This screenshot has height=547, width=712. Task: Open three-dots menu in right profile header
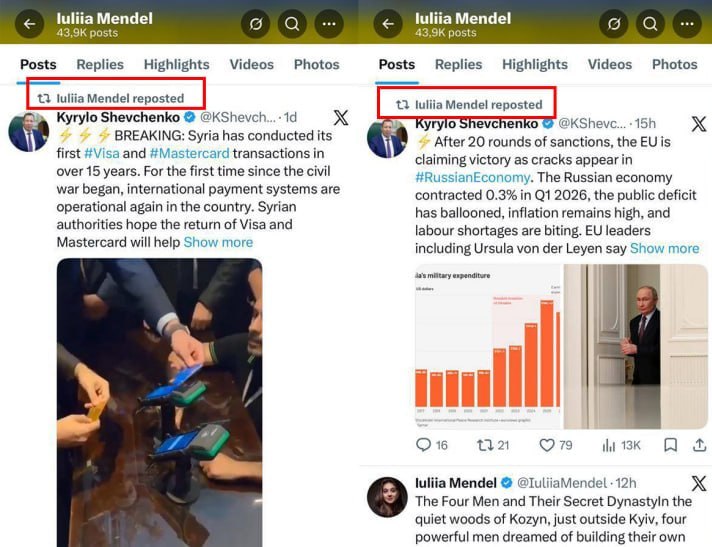click(x=687, y=24)
